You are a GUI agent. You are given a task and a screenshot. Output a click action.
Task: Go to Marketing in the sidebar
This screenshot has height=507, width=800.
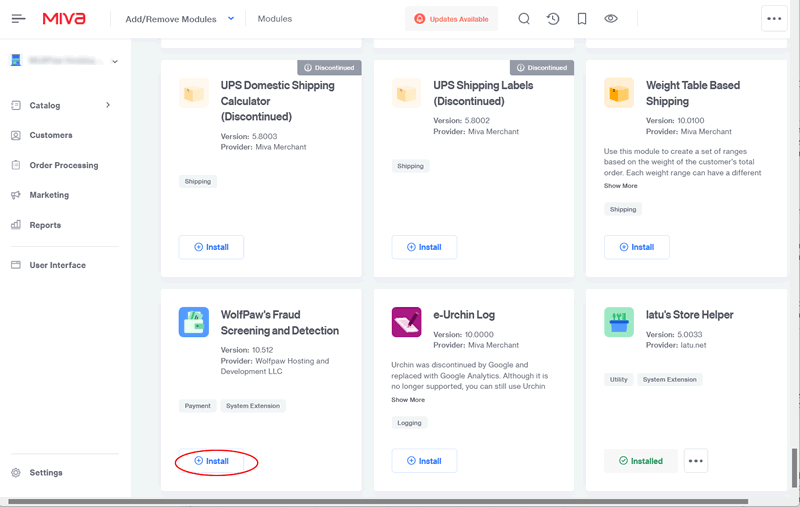tap(49, 195)
